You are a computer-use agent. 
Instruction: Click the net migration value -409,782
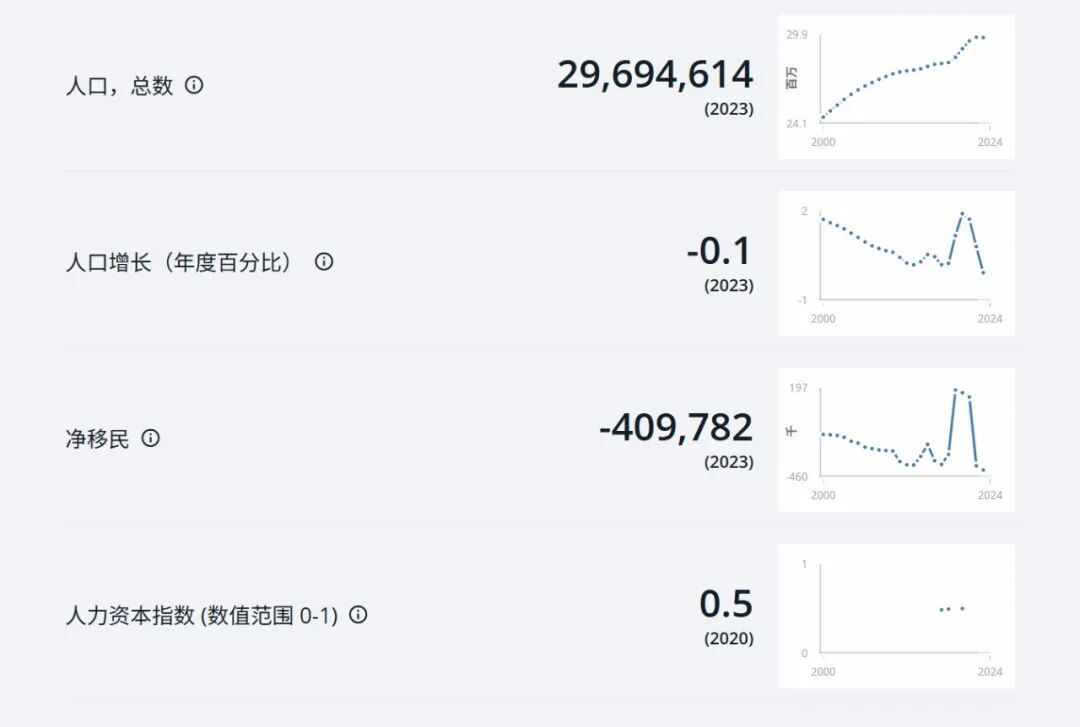(x=676, y=427)
